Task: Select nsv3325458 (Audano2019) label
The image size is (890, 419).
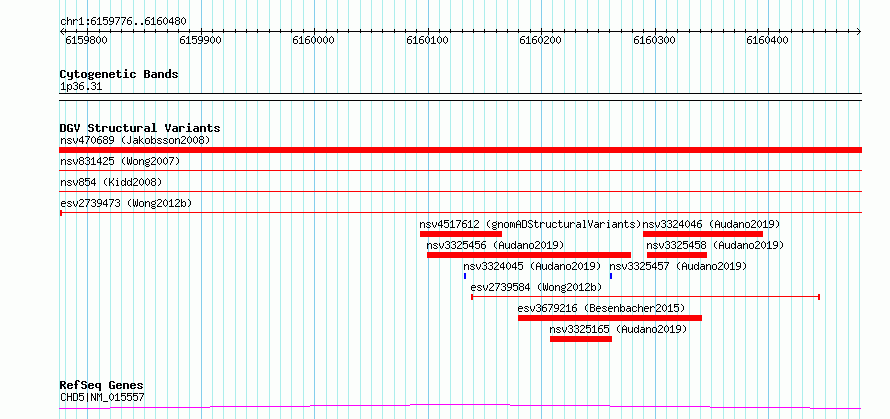Action: [715, 245]
